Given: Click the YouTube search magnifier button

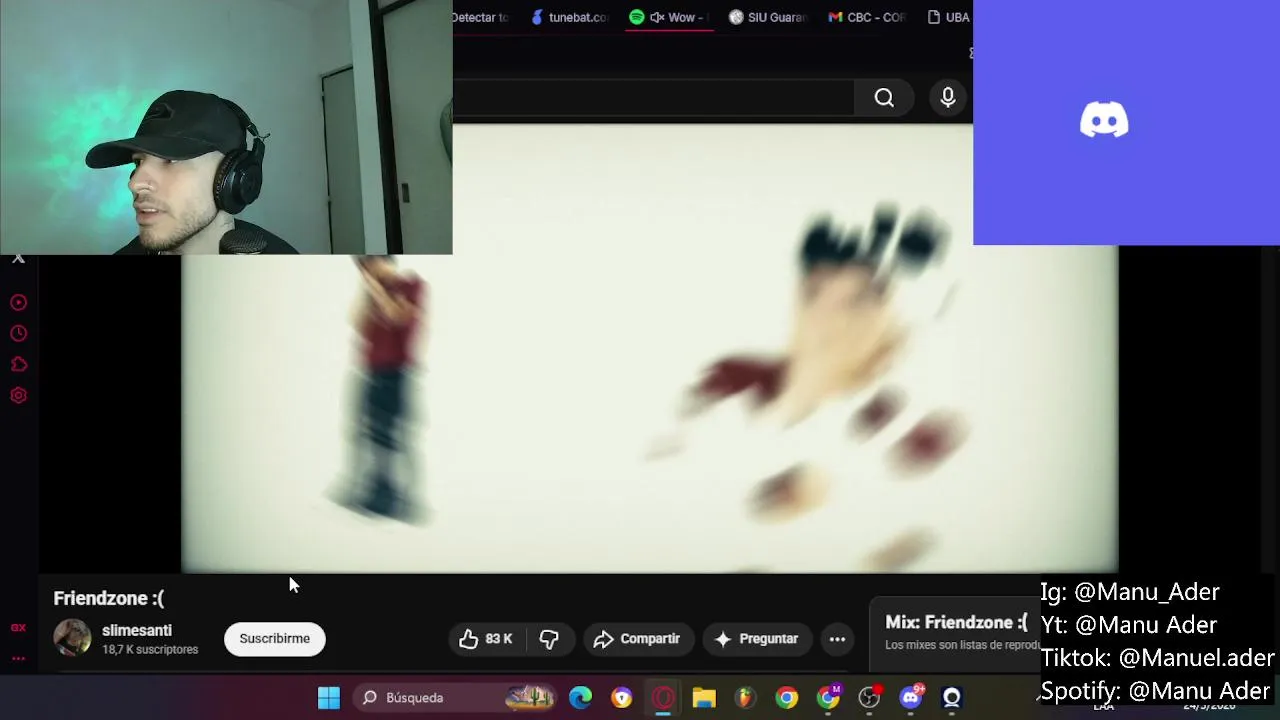Looking at the screenshot, I should [884, 98].
